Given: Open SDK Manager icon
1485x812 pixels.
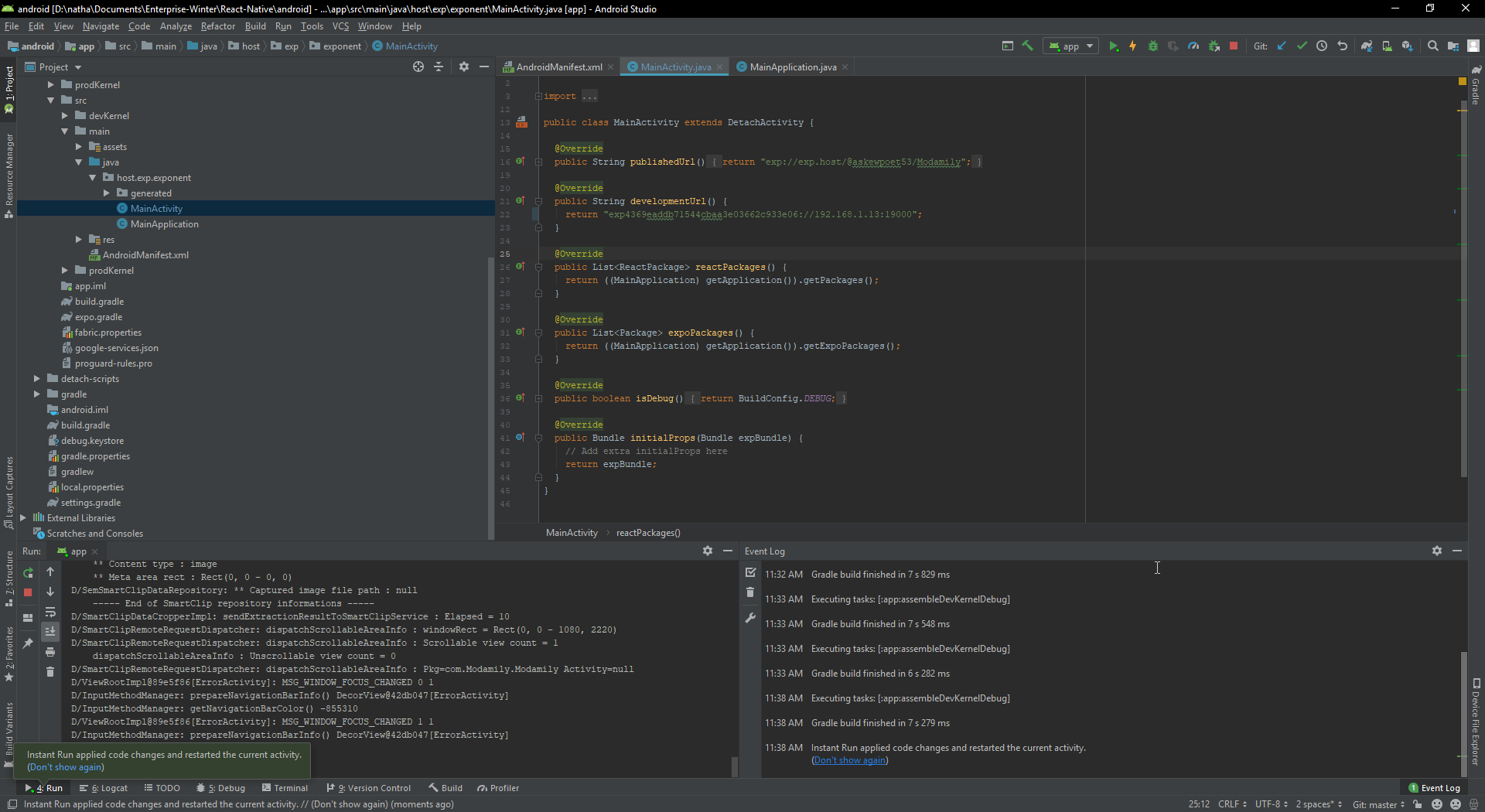Looking at the screenshot, I should click(x=1407, y=46).
